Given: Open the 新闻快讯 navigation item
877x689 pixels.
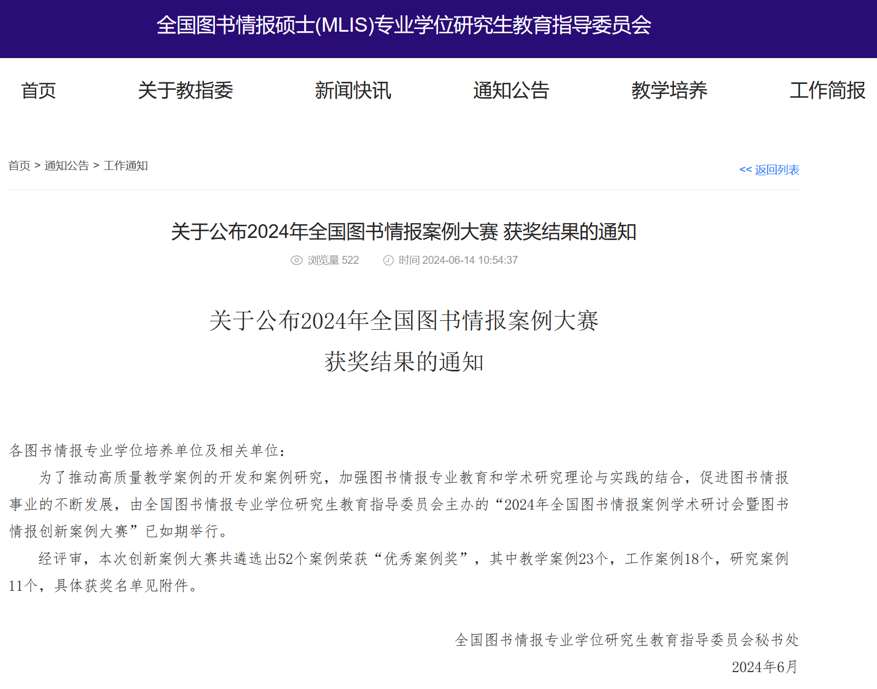Looking at the screenshot, I should pos(352,91).
